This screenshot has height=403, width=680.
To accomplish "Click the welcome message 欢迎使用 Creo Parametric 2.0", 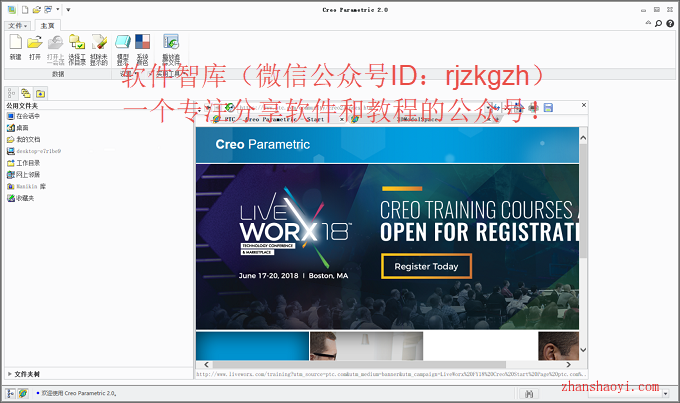I will point(79,393).
